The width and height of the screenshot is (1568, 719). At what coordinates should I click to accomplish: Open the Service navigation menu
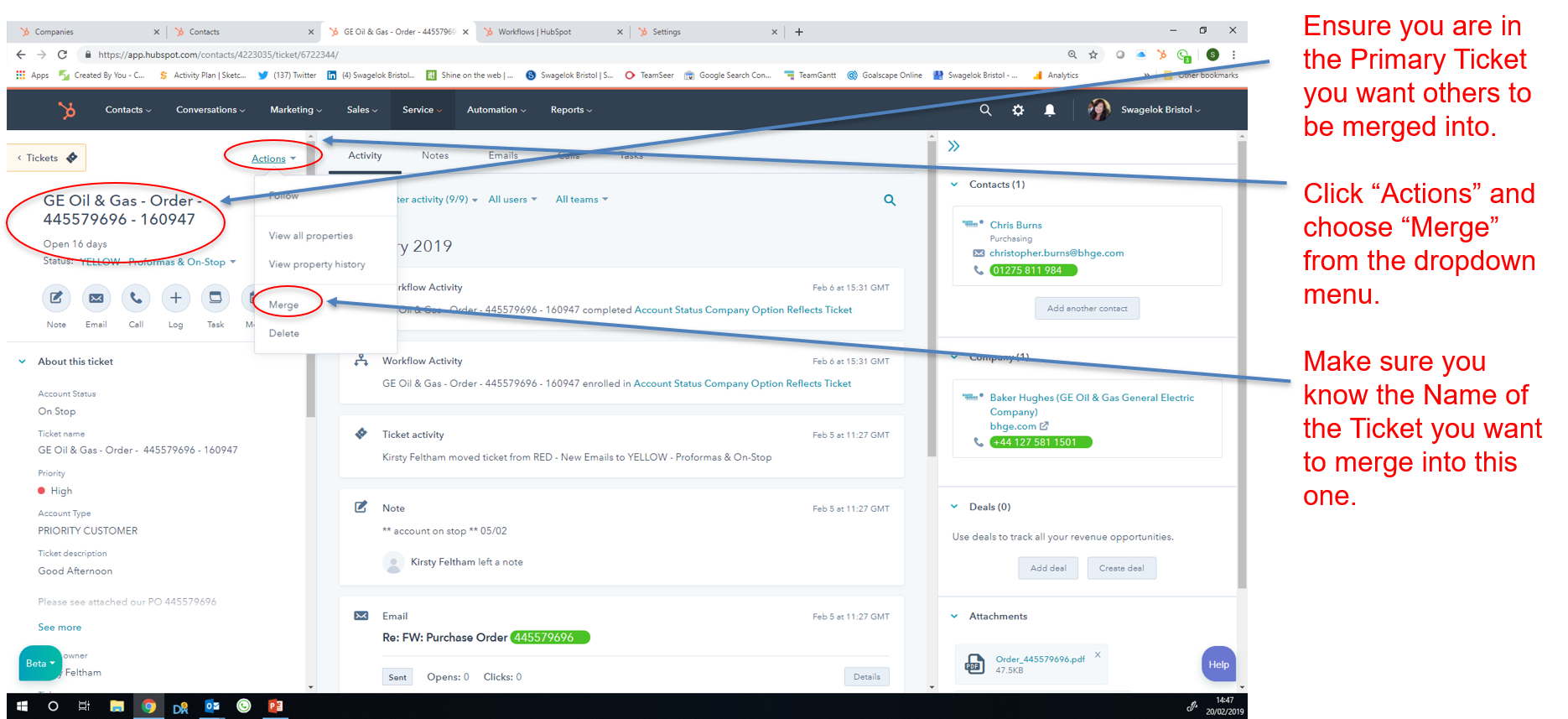pyautogui.click(x=422, y=110)
